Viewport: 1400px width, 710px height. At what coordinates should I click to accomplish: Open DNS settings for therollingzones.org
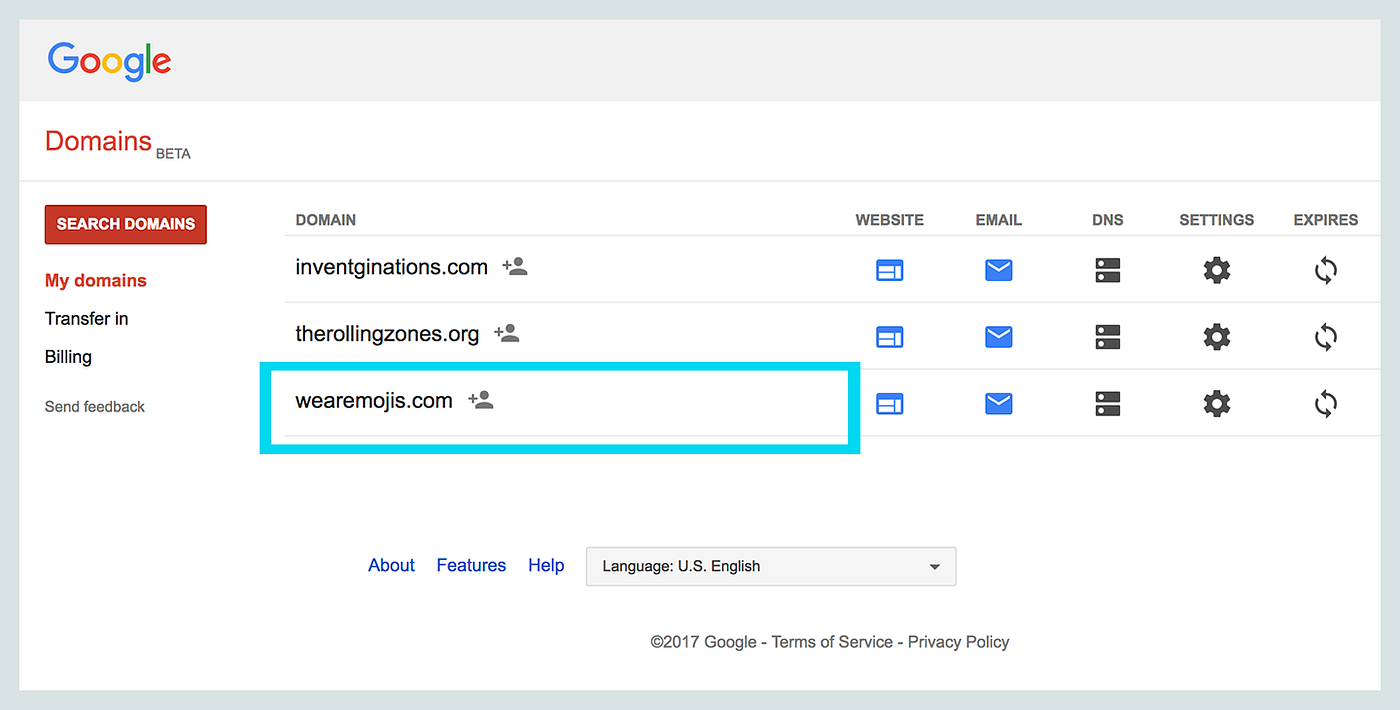tap(1107, 337)
